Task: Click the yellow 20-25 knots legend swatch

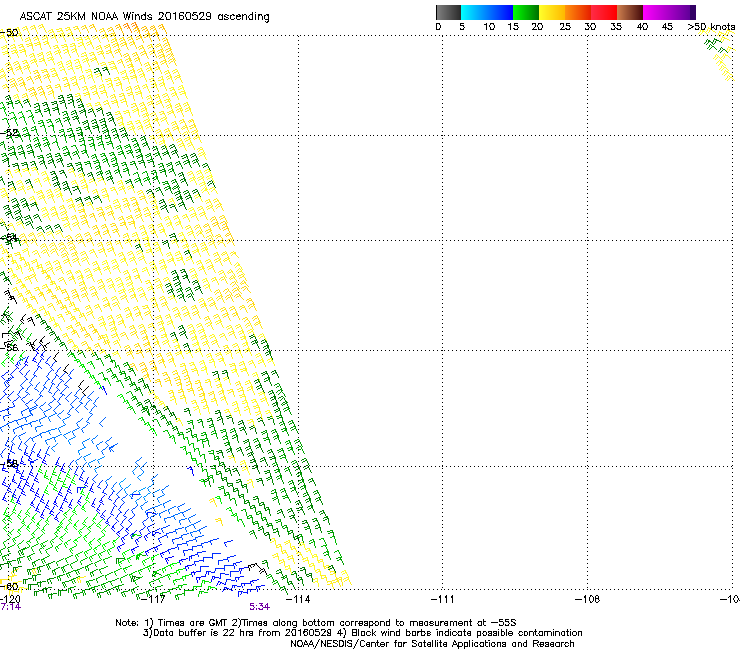Action: click(551, 12)
